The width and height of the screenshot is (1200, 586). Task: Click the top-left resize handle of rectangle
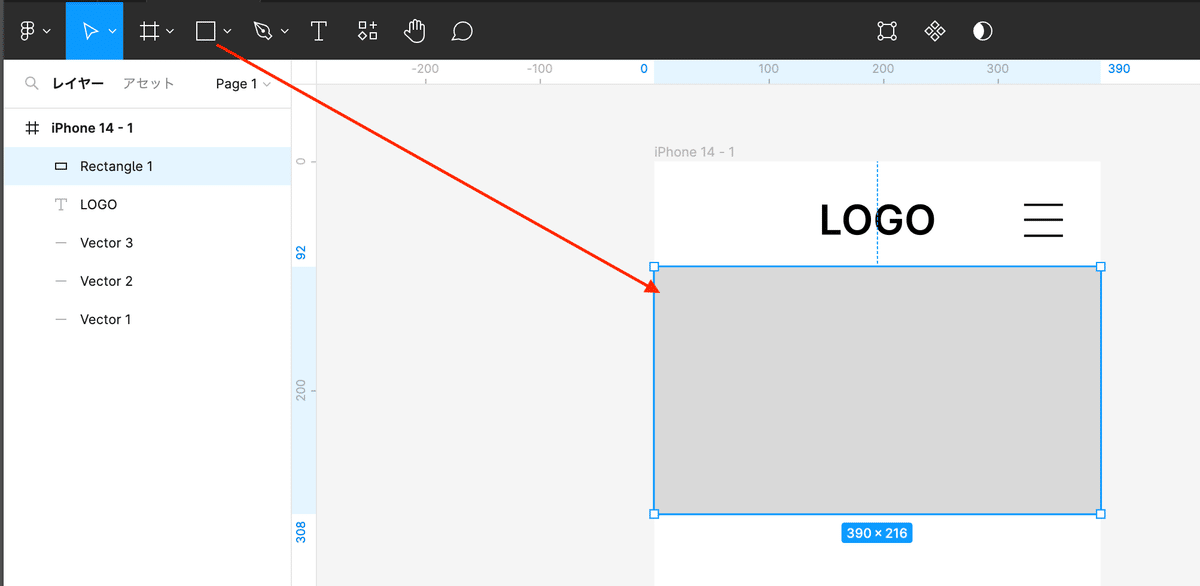coord(654,266)
